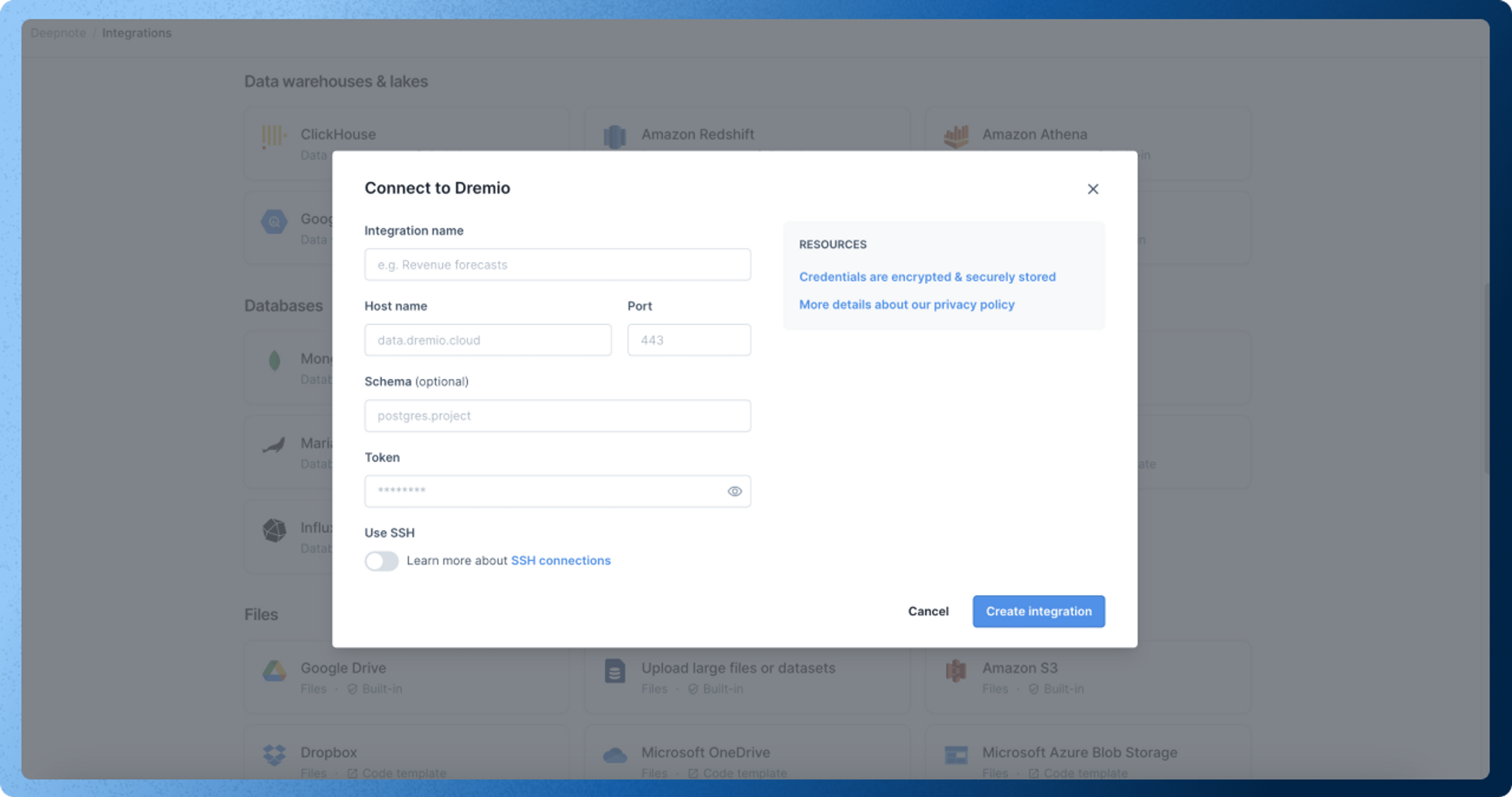Click the Create integration button

(x=1038, y=611)
